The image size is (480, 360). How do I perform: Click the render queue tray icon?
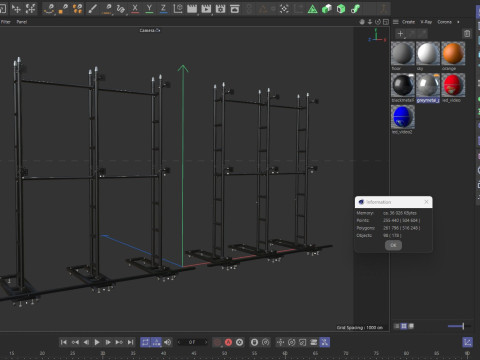(235, 9)
